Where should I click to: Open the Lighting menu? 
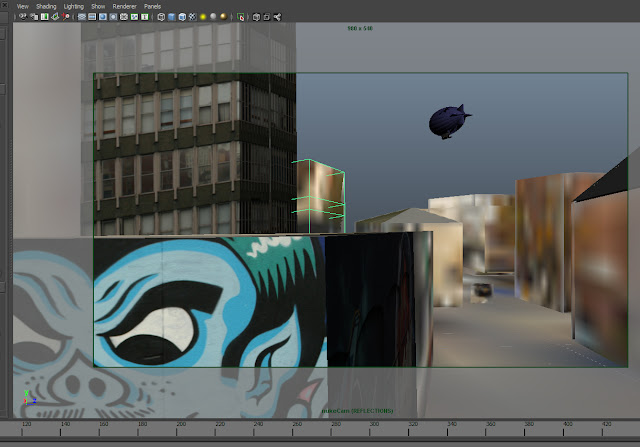tap(73, 6)
